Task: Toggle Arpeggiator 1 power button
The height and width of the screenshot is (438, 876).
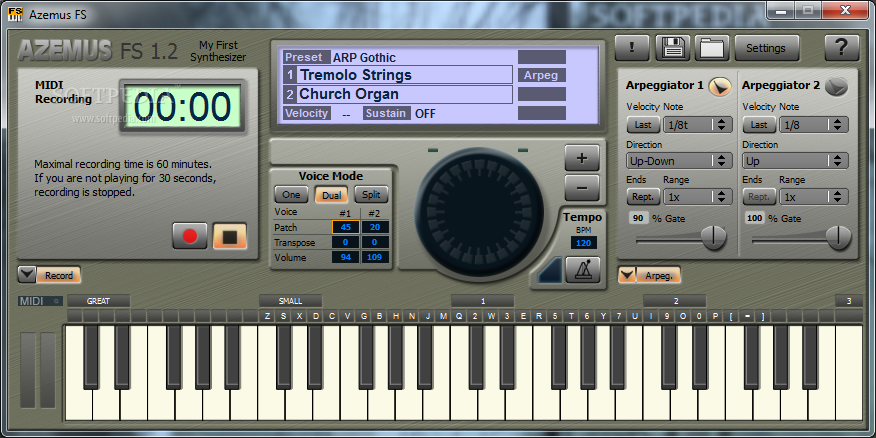Action: [720, 86]
